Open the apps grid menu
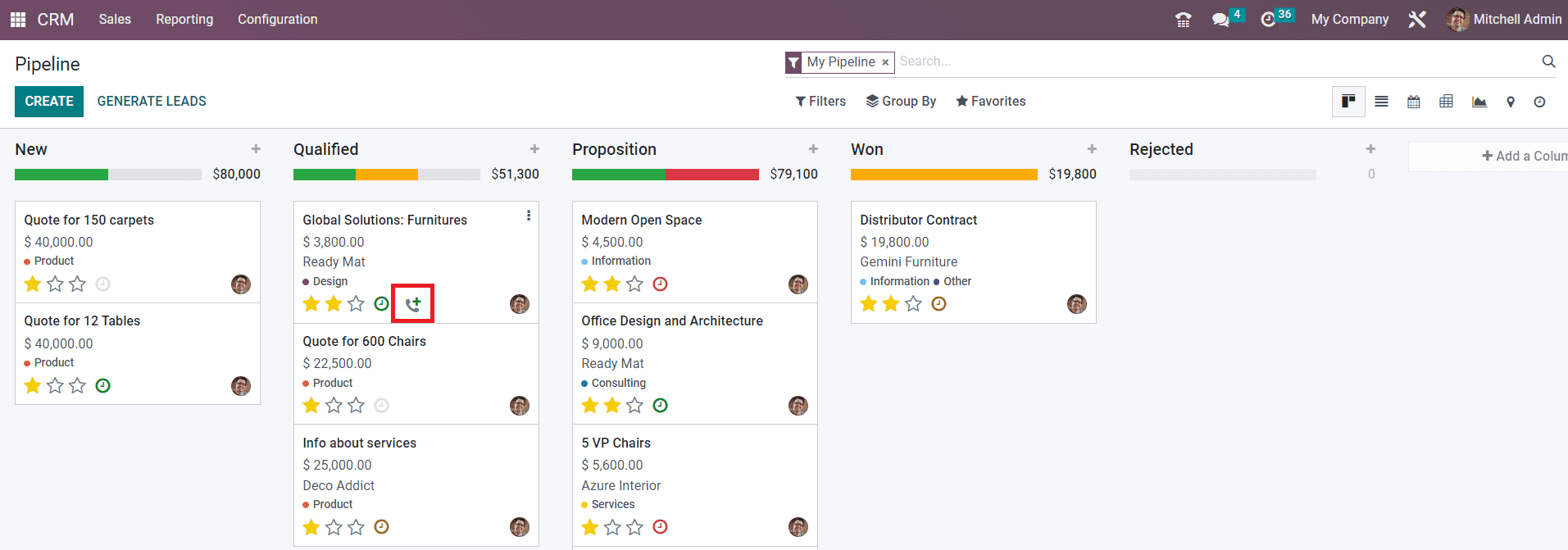This screenshot has height=550, width=1568. coord(17,20)
